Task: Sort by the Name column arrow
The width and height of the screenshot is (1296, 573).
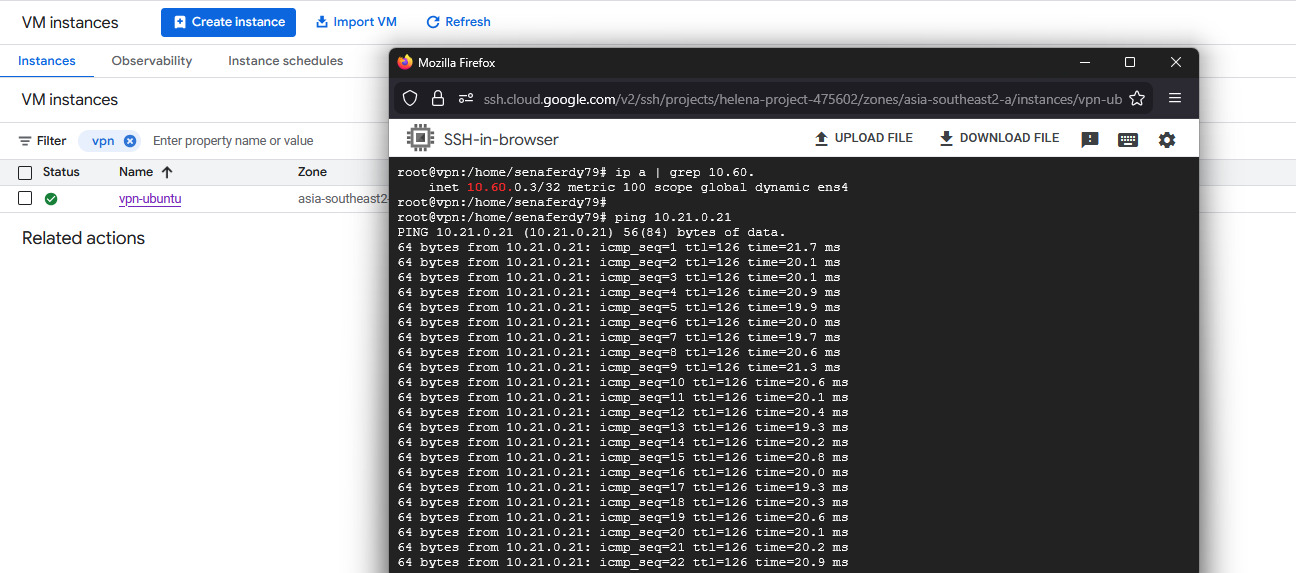Action: coord(167,172)
